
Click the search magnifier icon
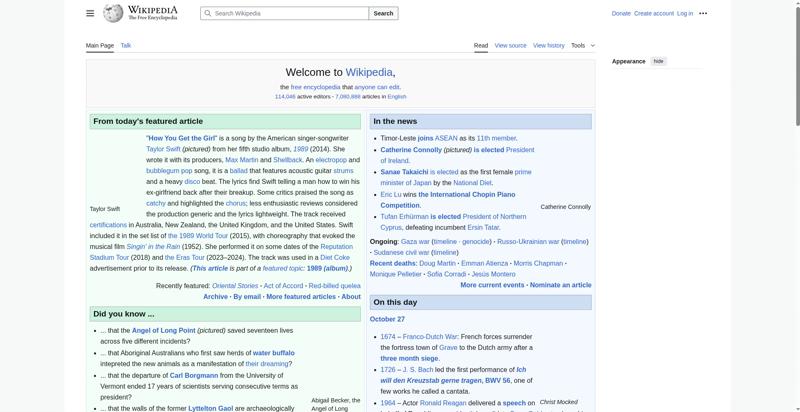point(207,14)
